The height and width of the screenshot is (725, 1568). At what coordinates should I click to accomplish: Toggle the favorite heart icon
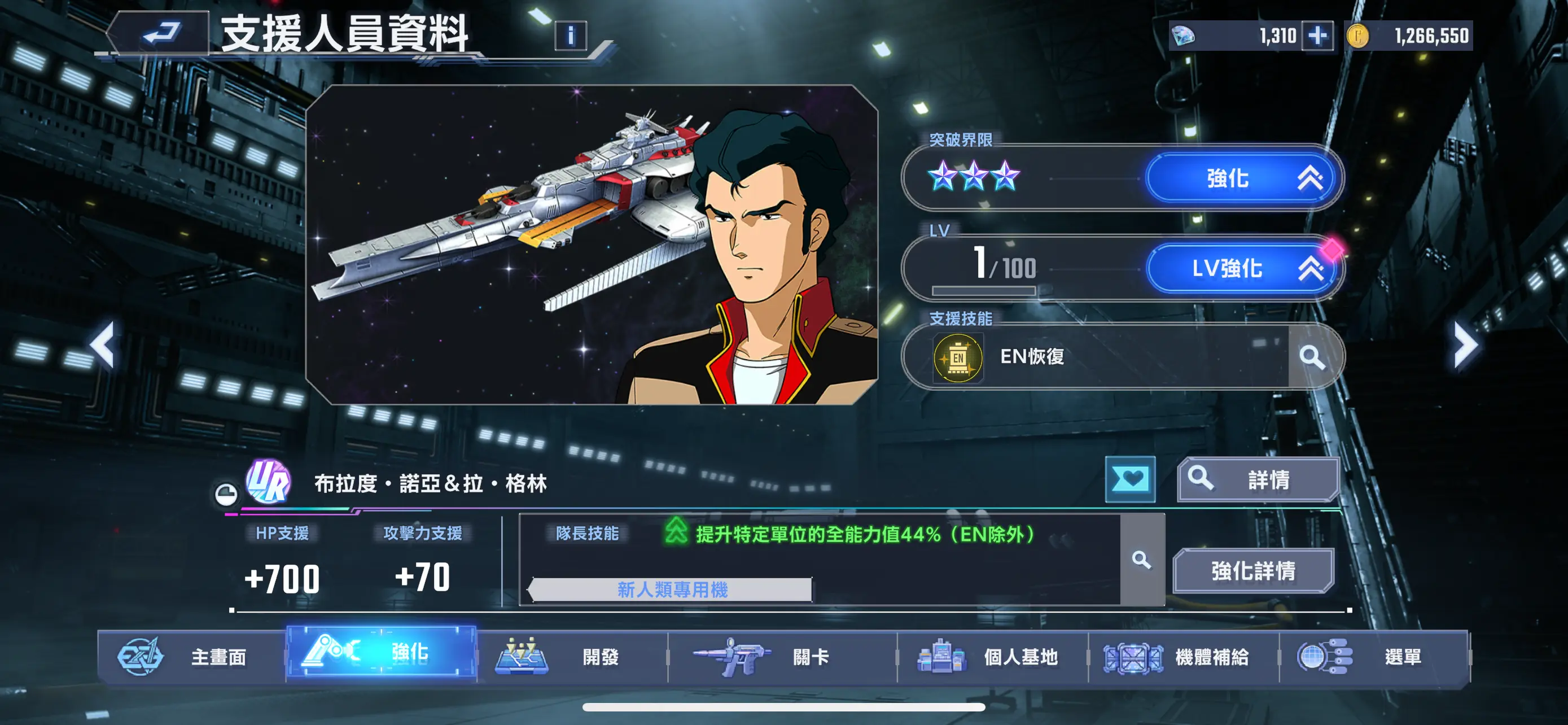tap(1131, 479)
